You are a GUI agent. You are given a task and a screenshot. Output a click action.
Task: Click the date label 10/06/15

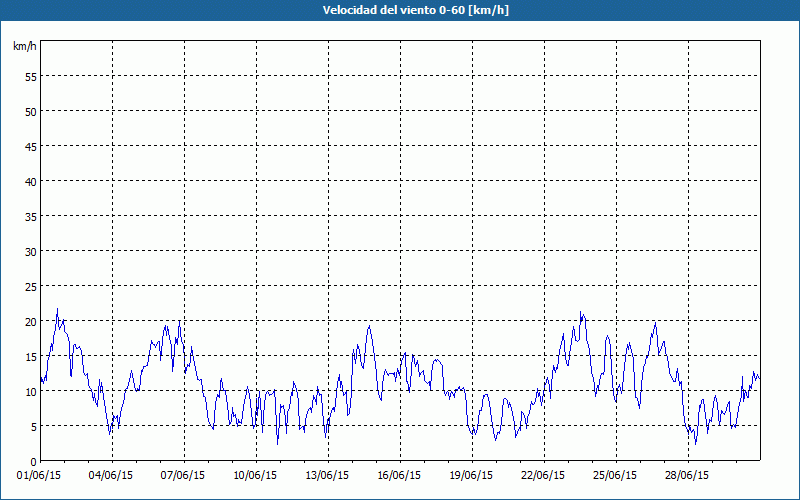(x=255, y=476)
